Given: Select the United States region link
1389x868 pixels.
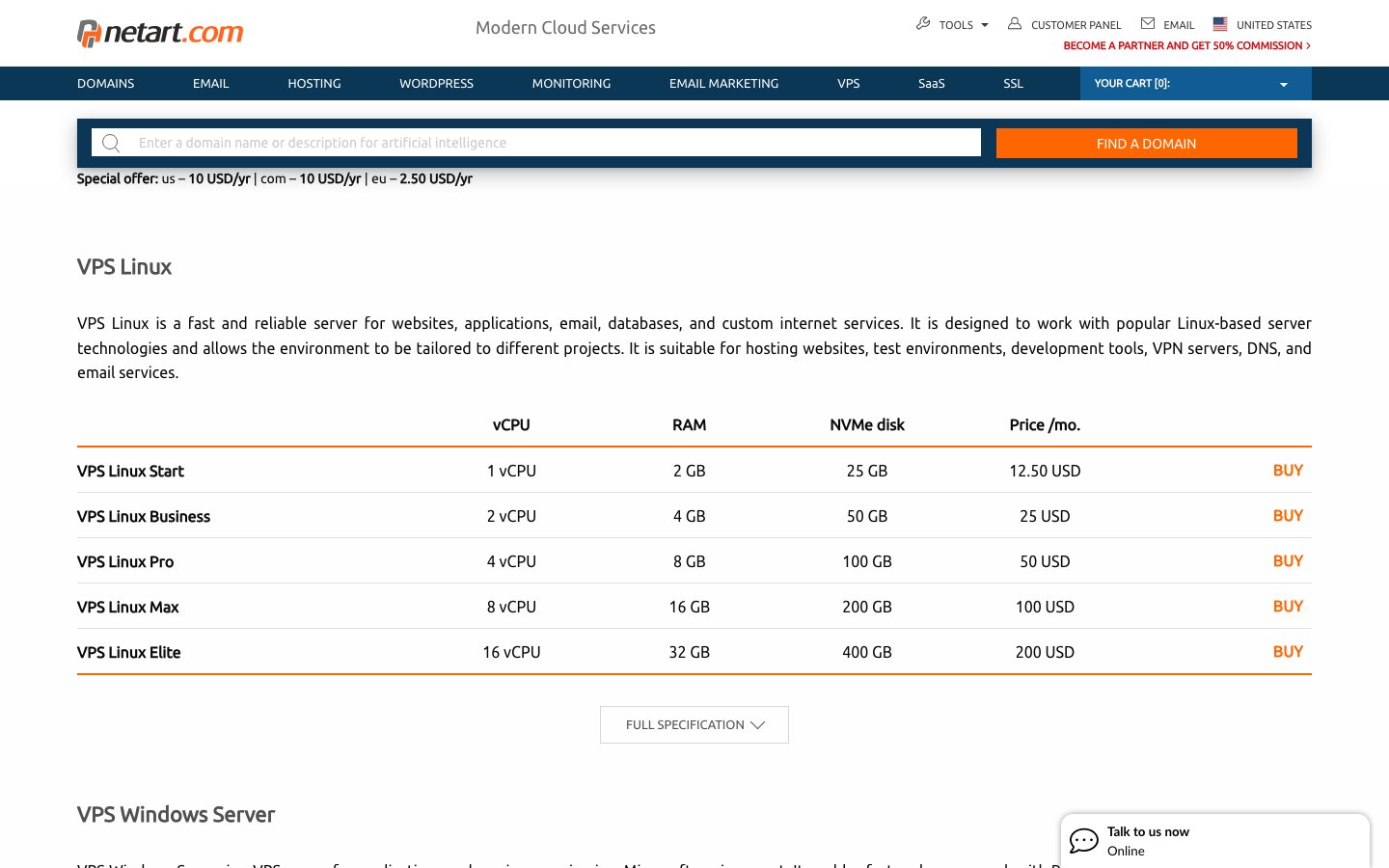Looking at the screenshot, I should (x=1274, y=25).
